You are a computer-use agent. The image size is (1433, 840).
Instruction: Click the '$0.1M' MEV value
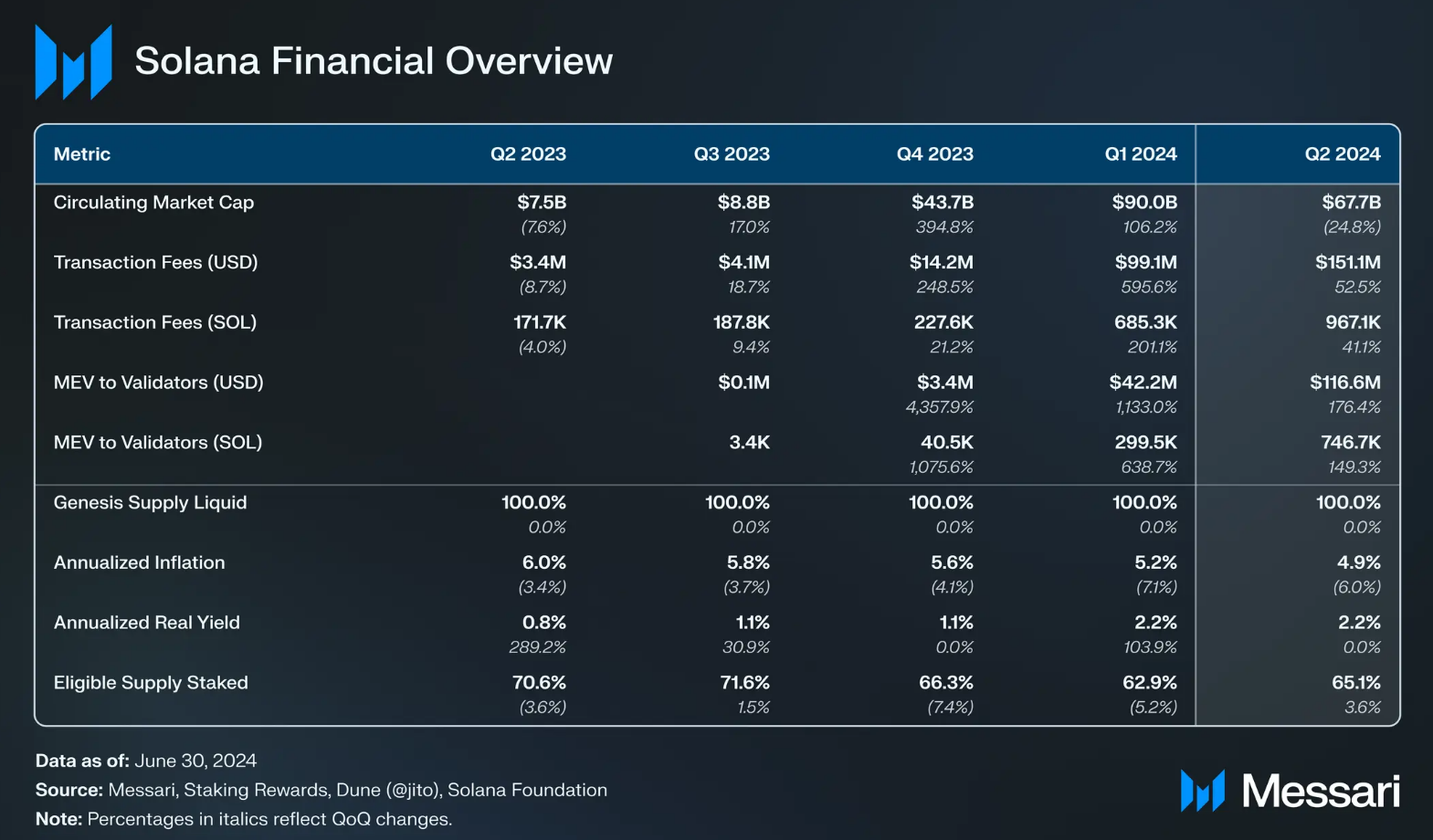743,383
